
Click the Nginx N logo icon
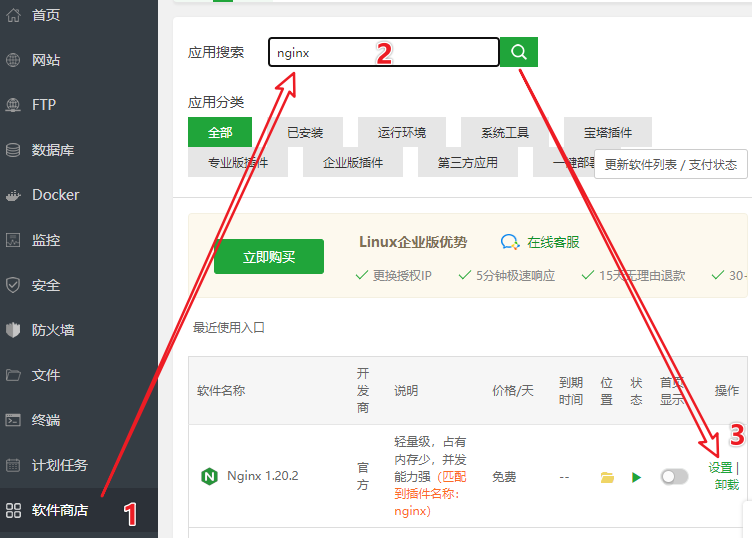pos(209,476)
